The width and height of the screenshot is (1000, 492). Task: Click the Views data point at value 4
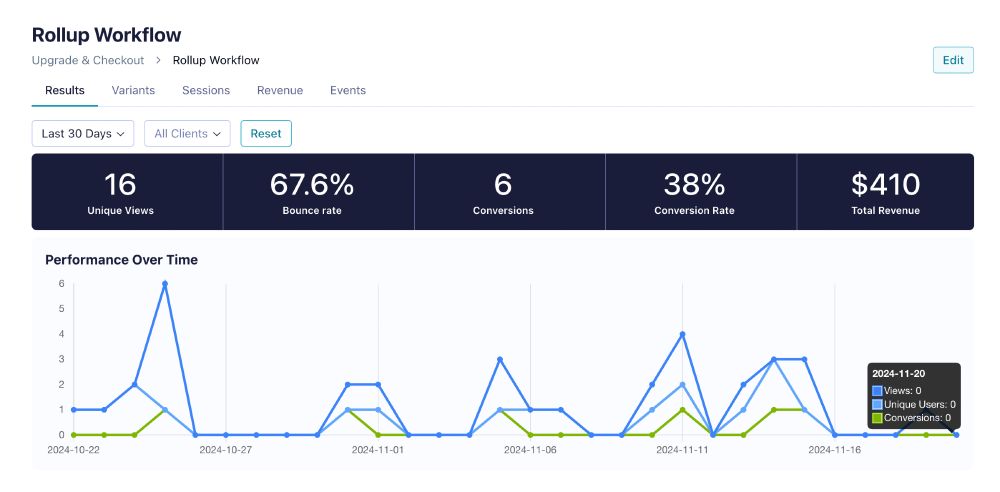pyautogui.click(x=682, y=334)
